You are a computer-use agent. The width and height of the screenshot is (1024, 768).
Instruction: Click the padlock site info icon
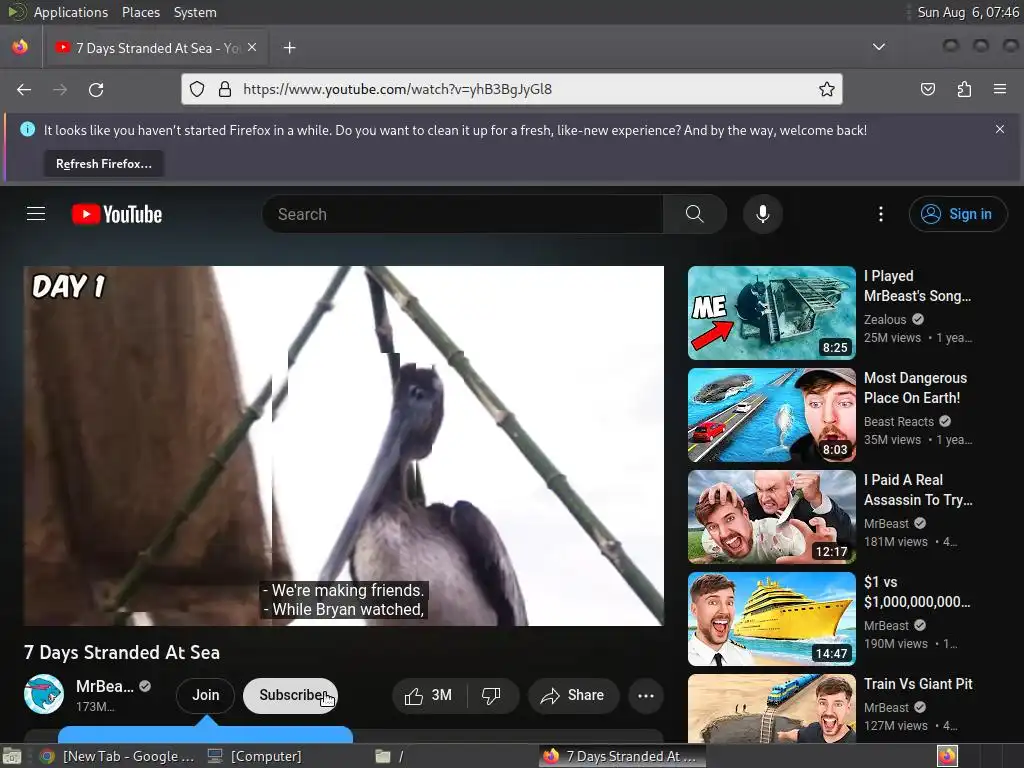tap(225, 89)
